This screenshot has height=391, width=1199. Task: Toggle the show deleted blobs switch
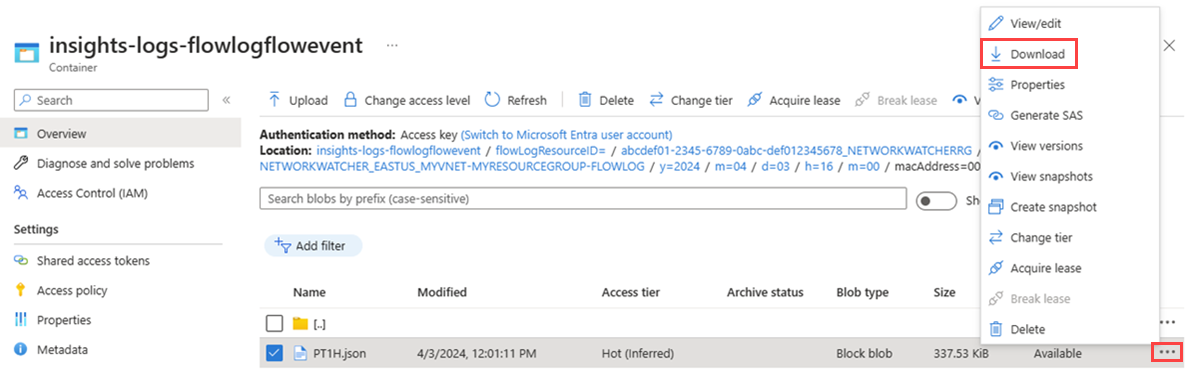point(936,200)
